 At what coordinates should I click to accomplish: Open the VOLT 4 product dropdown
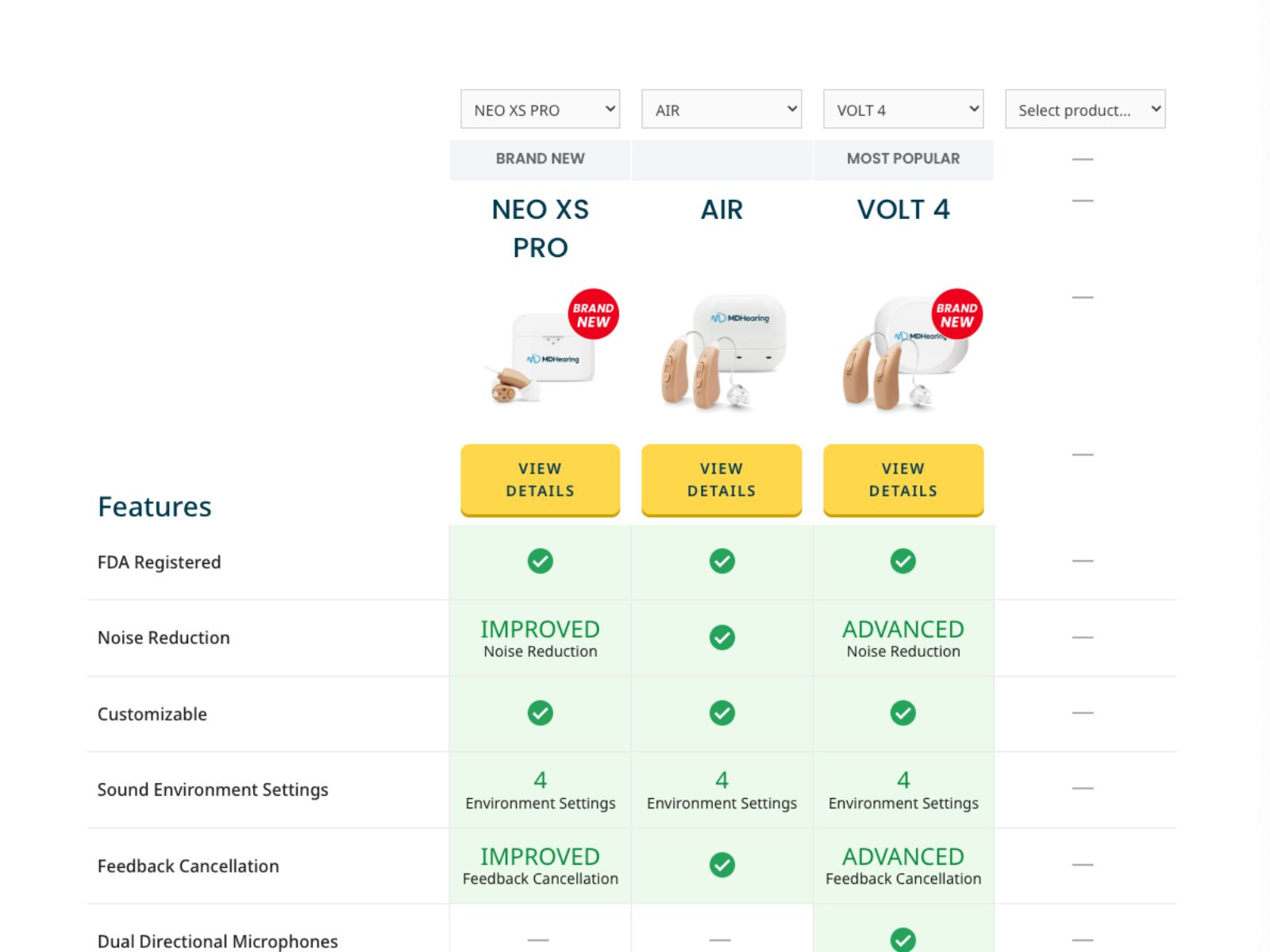pyautogui.click(x=903, y=109)
